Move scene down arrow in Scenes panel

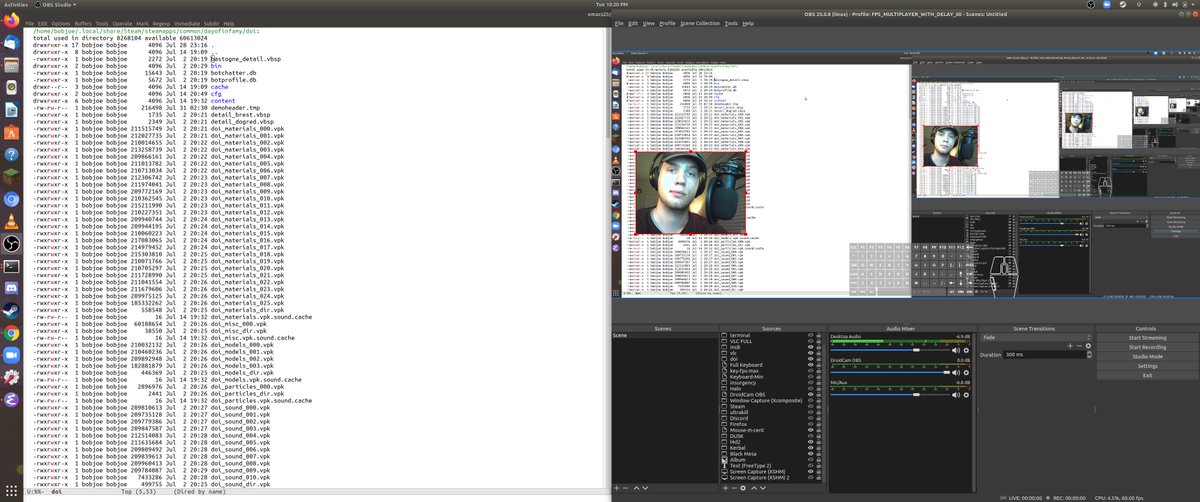(x=645, y=488)
